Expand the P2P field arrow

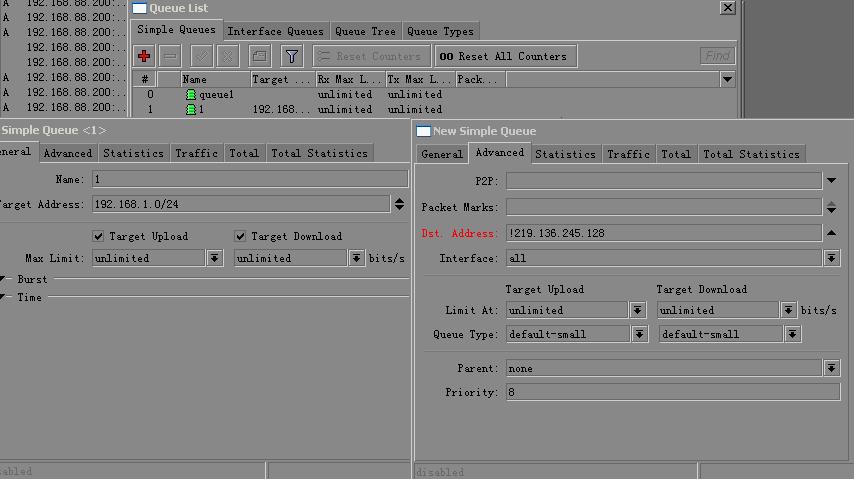(831, 180)
